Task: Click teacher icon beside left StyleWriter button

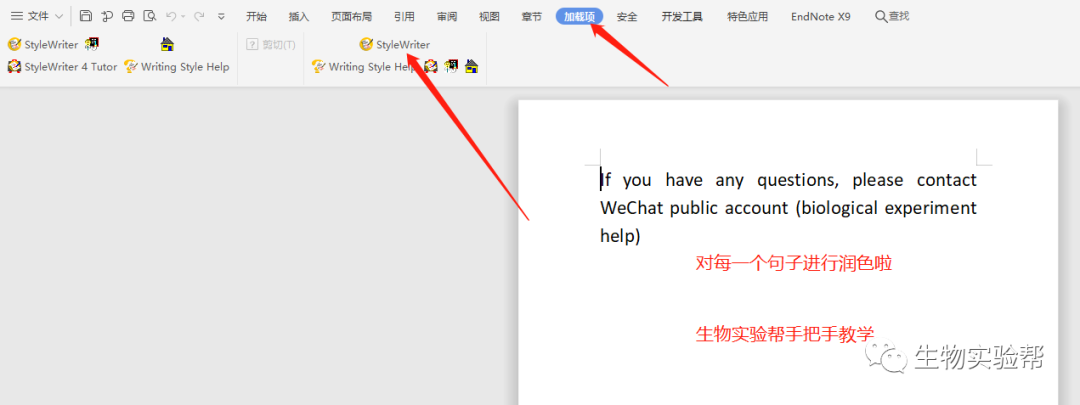Action: [92, 45]
